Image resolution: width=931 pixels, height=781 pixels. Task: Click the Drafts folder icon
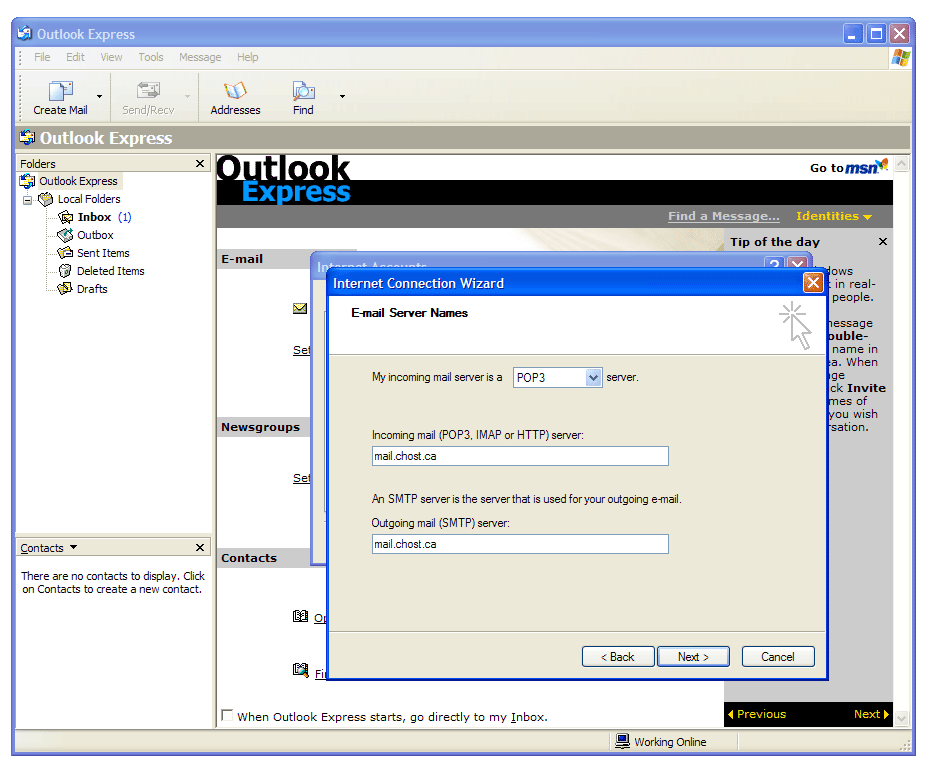65,289
